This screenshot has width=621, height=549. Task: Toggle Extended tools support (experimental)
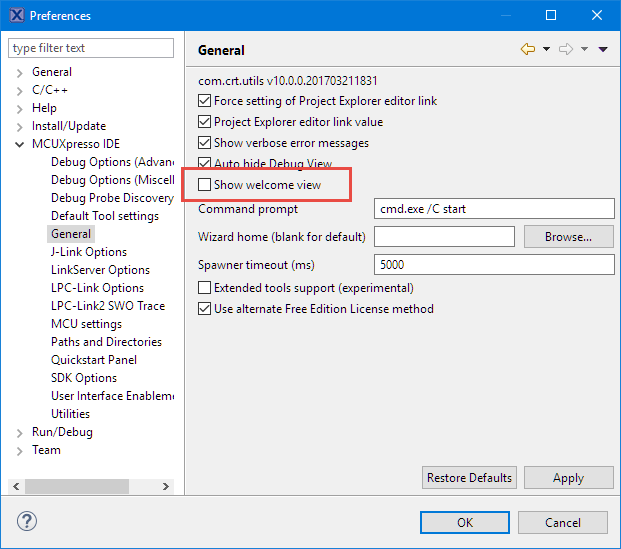click(x=205, y=288)
